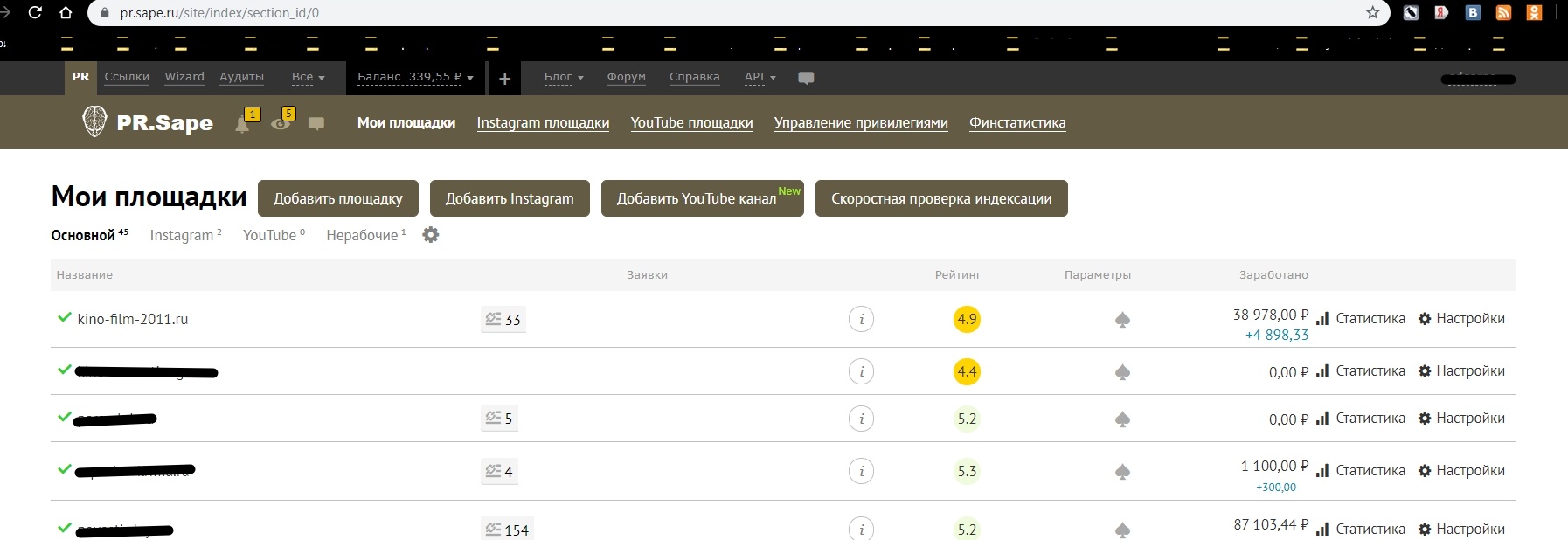
Task: Click the Добавить Instagram button
Action: pyautogui.click(x=510, y=198)
